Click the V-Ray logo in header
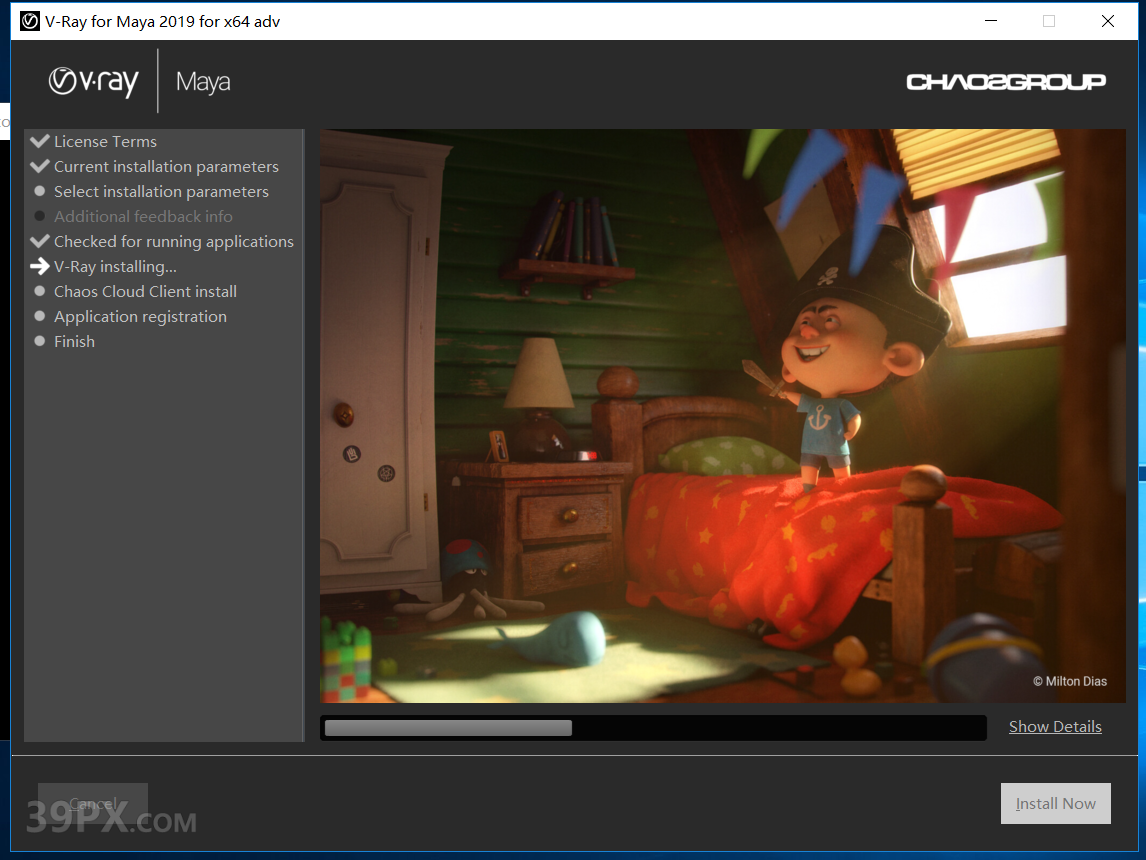Image resolution: width=1146 pixels, height=860 pixels. [93, 81]
